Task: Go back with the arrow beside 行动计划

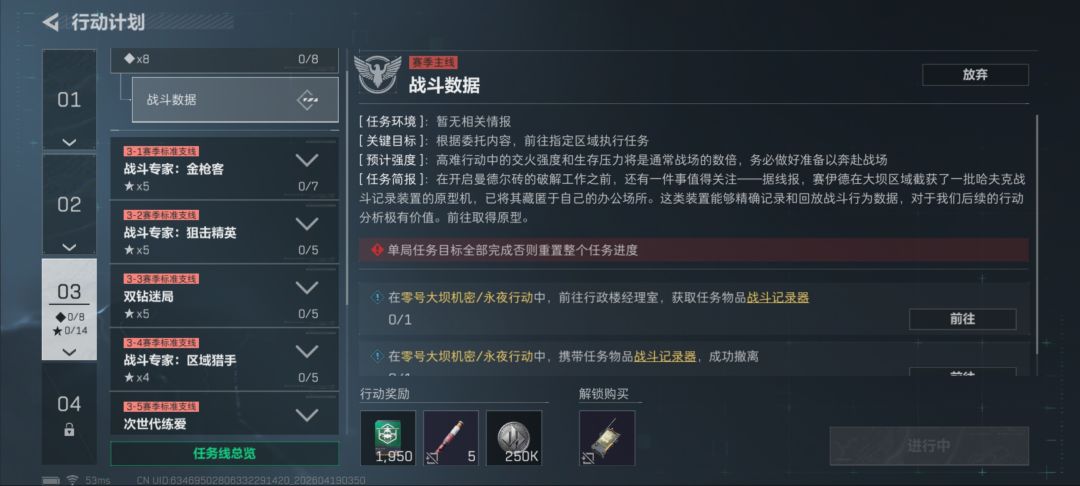Action: click(50, 23)
